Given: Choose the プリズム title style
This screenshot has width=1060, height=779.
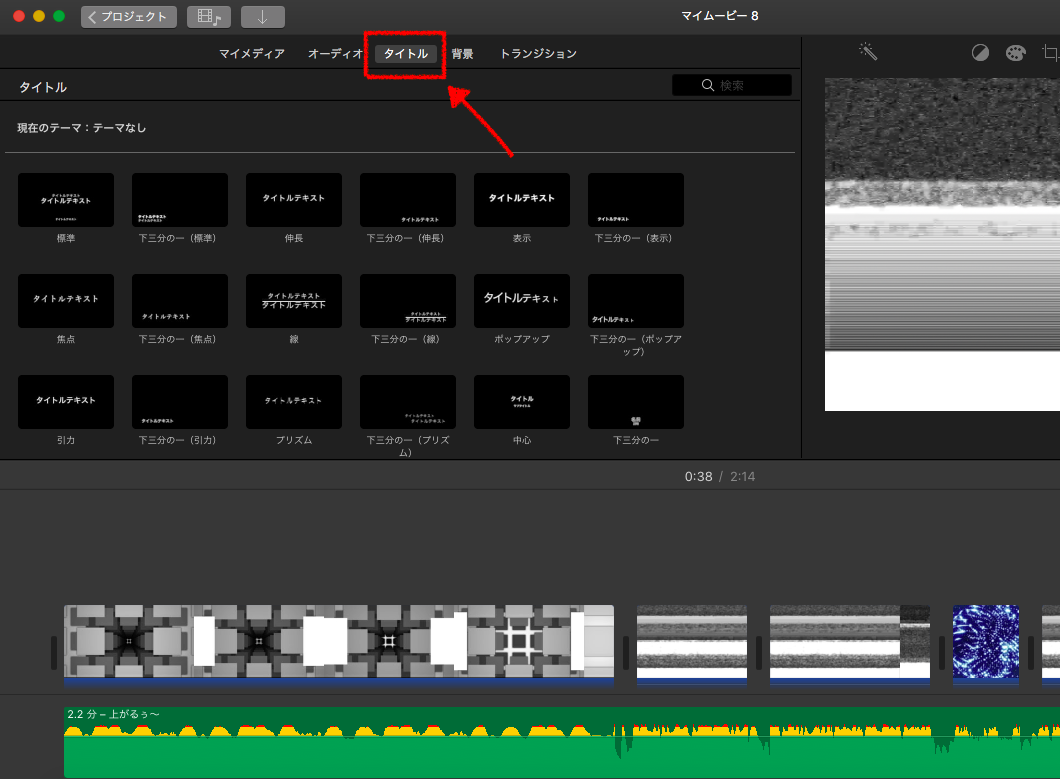Looking at the screenshot, I should tap(293, 402).
